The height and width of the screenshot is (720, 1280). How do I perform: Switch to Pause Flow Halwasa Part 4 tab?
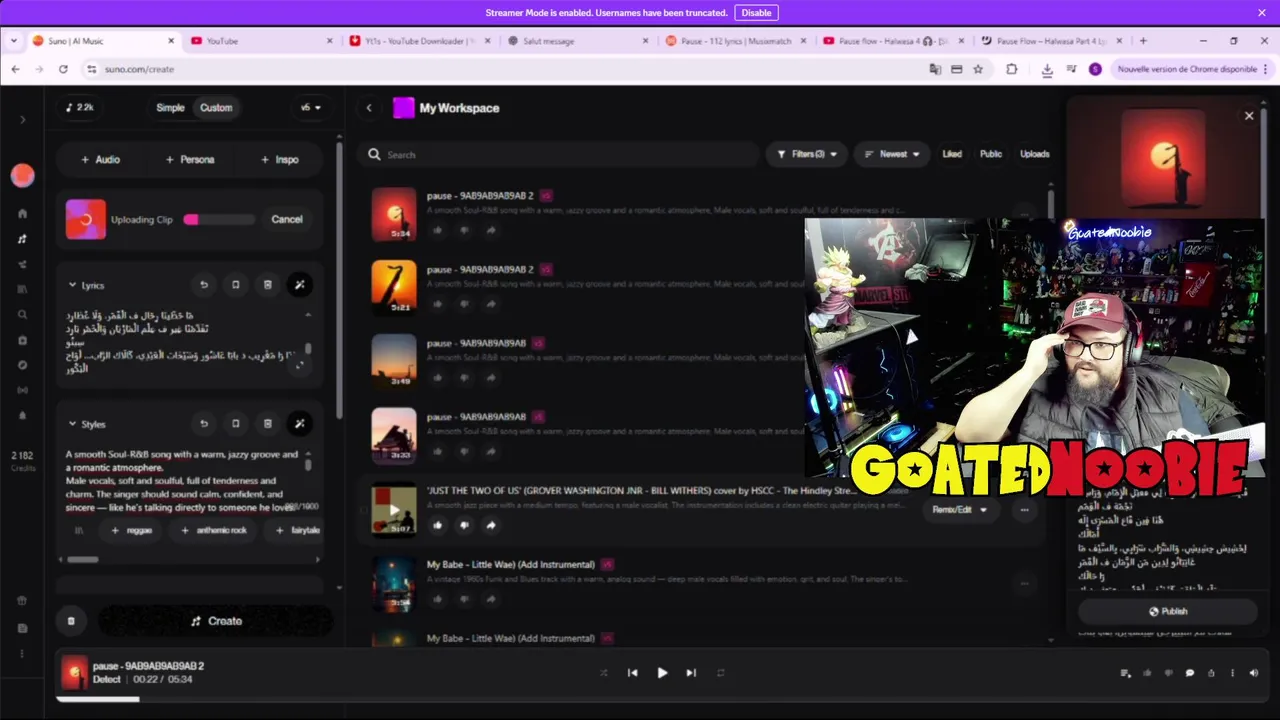[1050, 41]
